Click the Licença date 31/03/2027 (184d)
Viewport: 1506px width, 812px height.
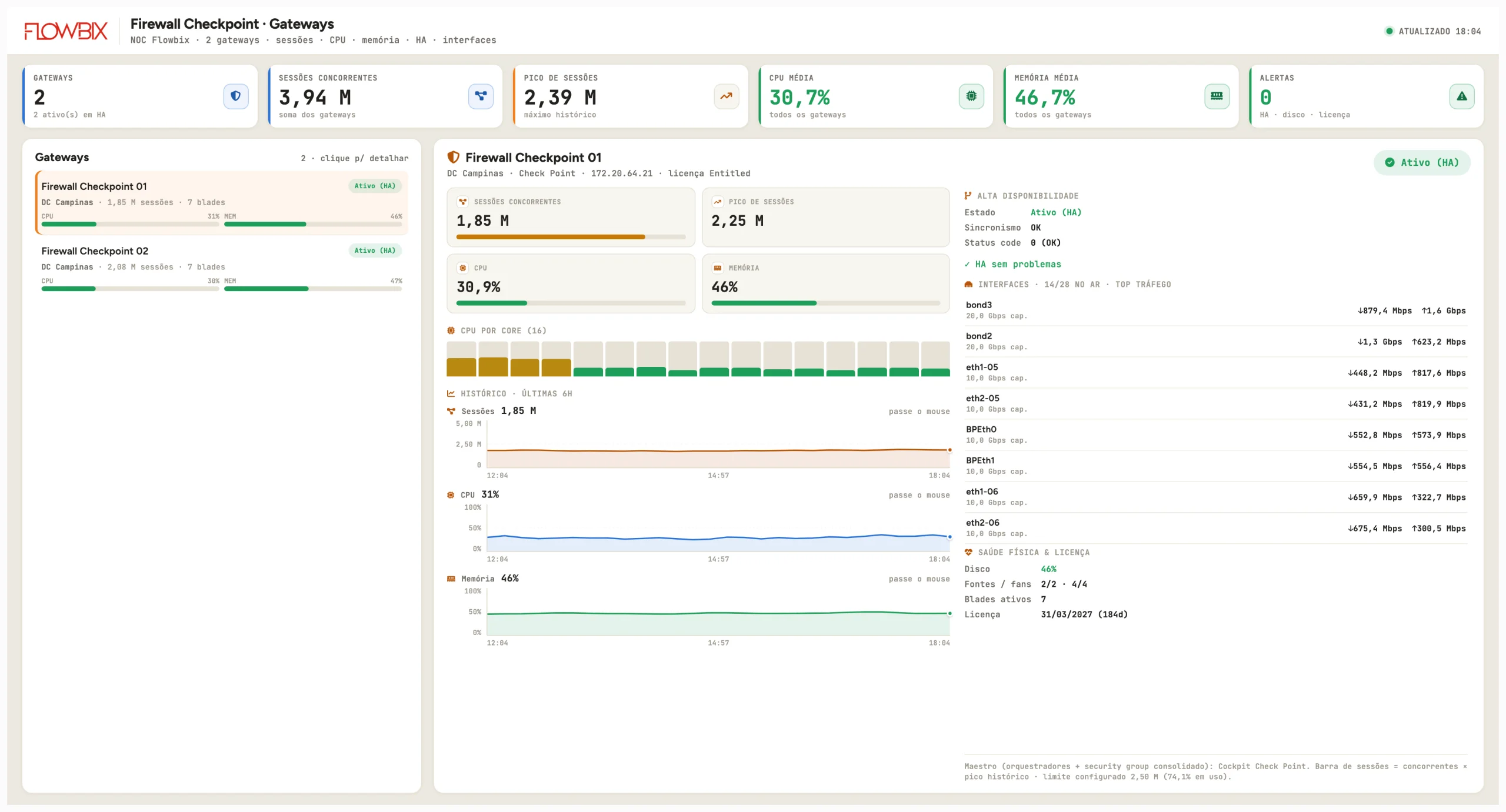(x=1084, y=614)
